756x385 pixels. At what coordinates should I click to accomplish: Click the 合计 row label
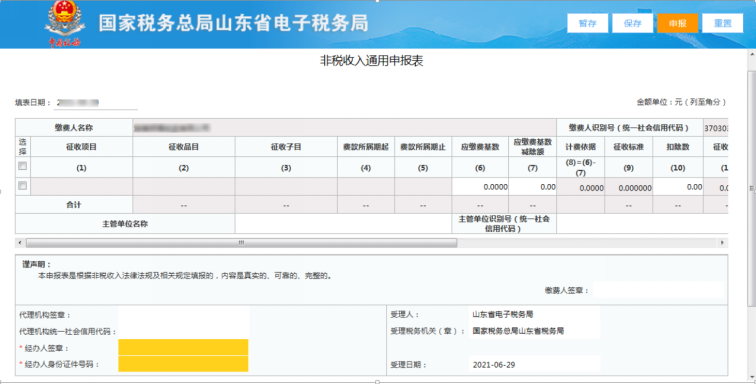[74, 205]
